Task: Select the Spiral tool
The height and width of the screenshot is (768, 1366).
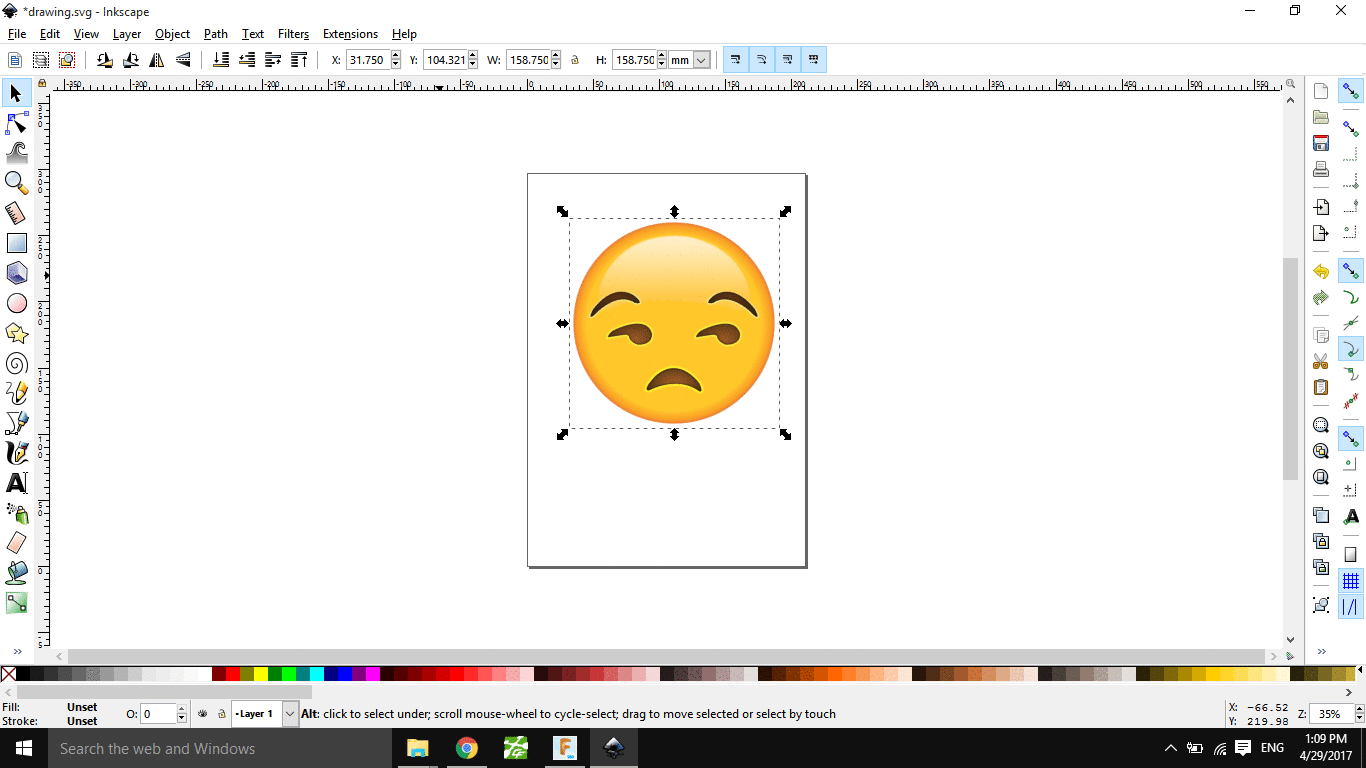Action: coord(16,363)
